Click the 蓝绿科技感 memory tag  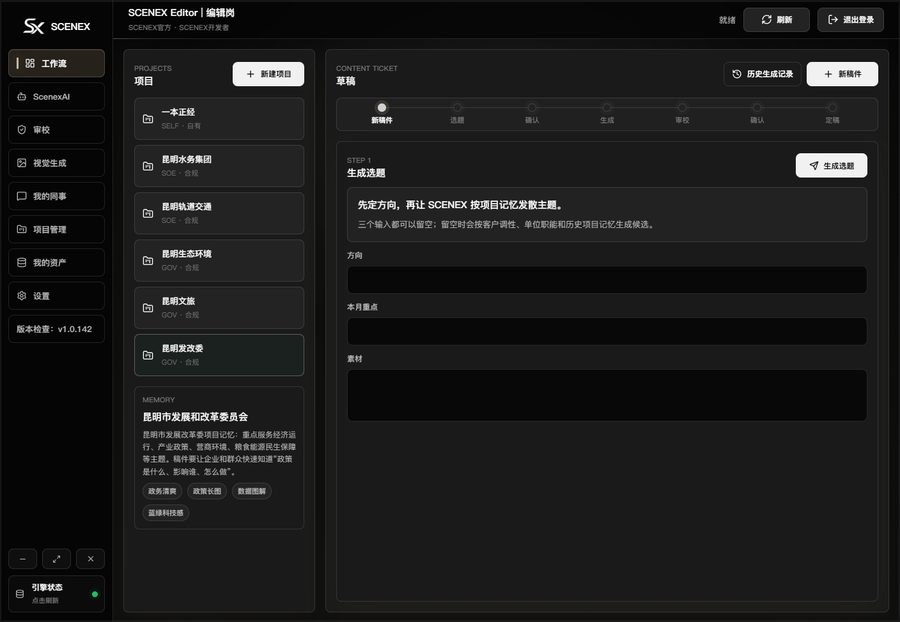click(166, 513)
